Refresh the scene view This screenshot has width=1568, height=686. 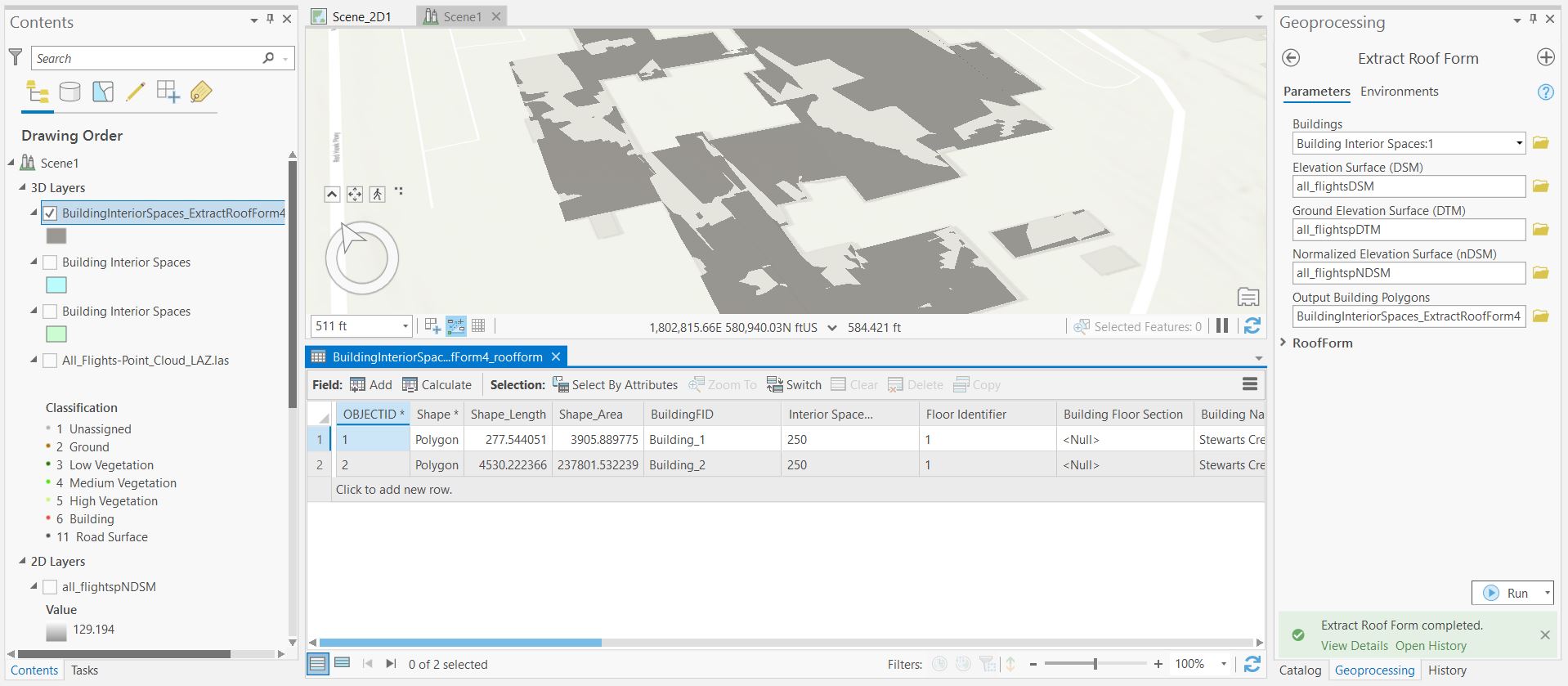tap(1252, 325)
